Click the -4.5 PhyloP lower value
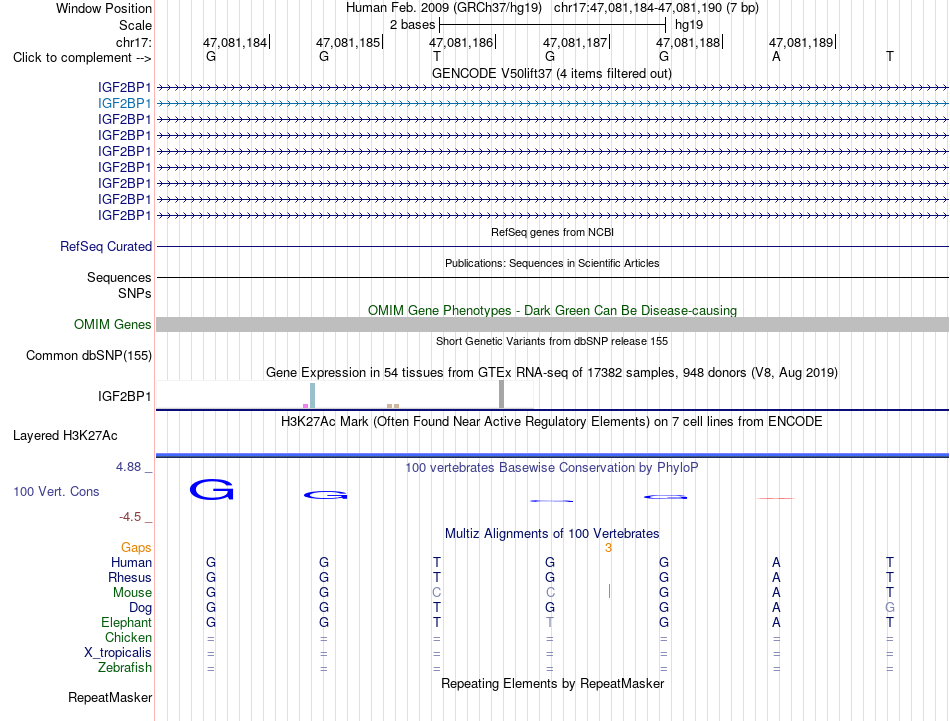 130,517
